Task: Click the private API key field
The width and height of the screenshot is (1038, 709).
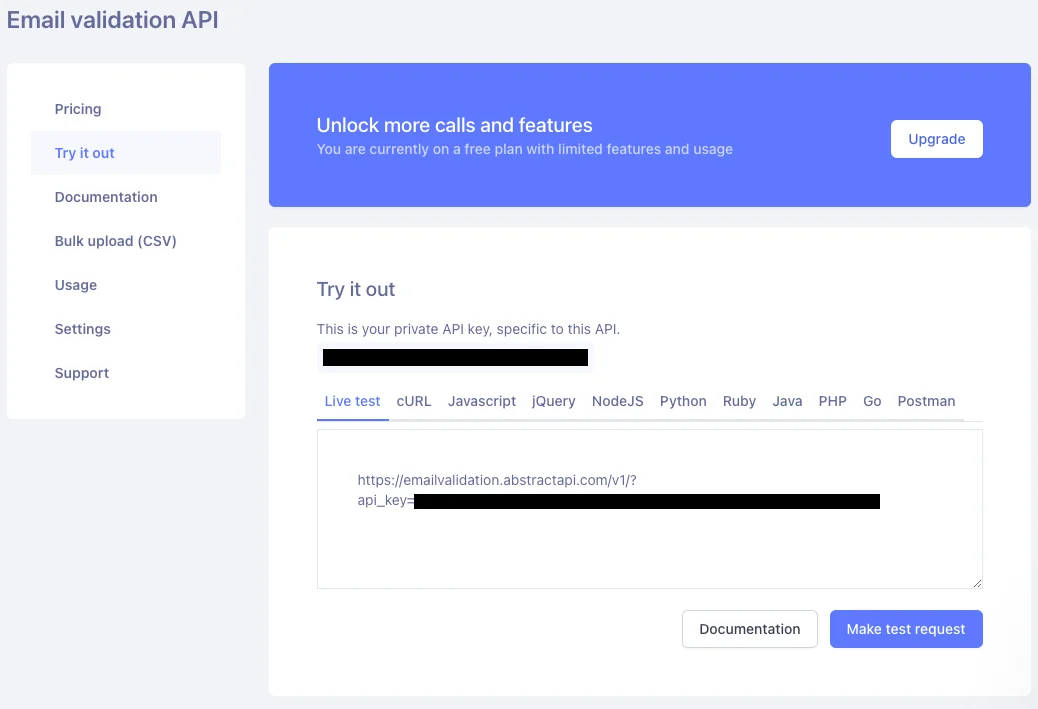Action: (x=455, y=357)
